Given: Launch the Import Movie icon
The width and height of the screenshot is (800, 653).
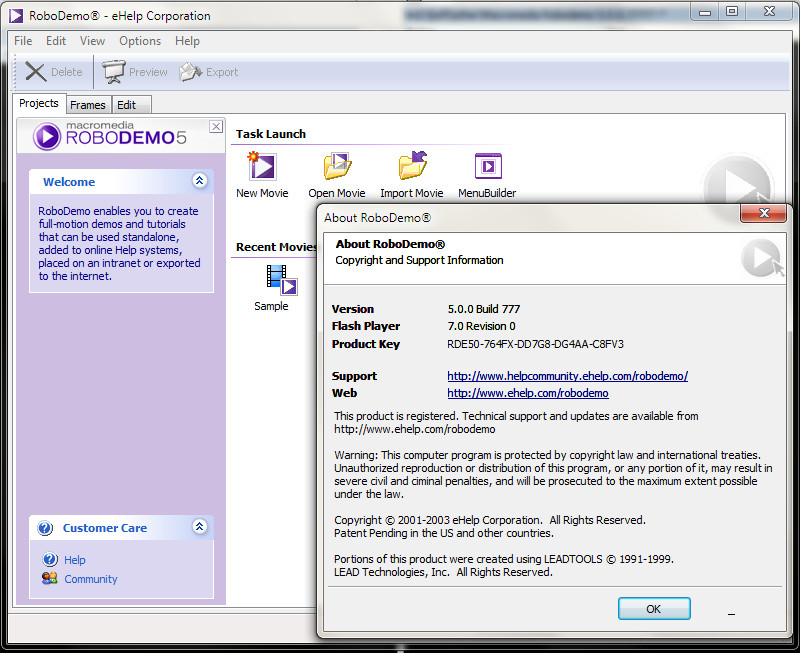Looking at the screenshot, I should coord(412,167).
